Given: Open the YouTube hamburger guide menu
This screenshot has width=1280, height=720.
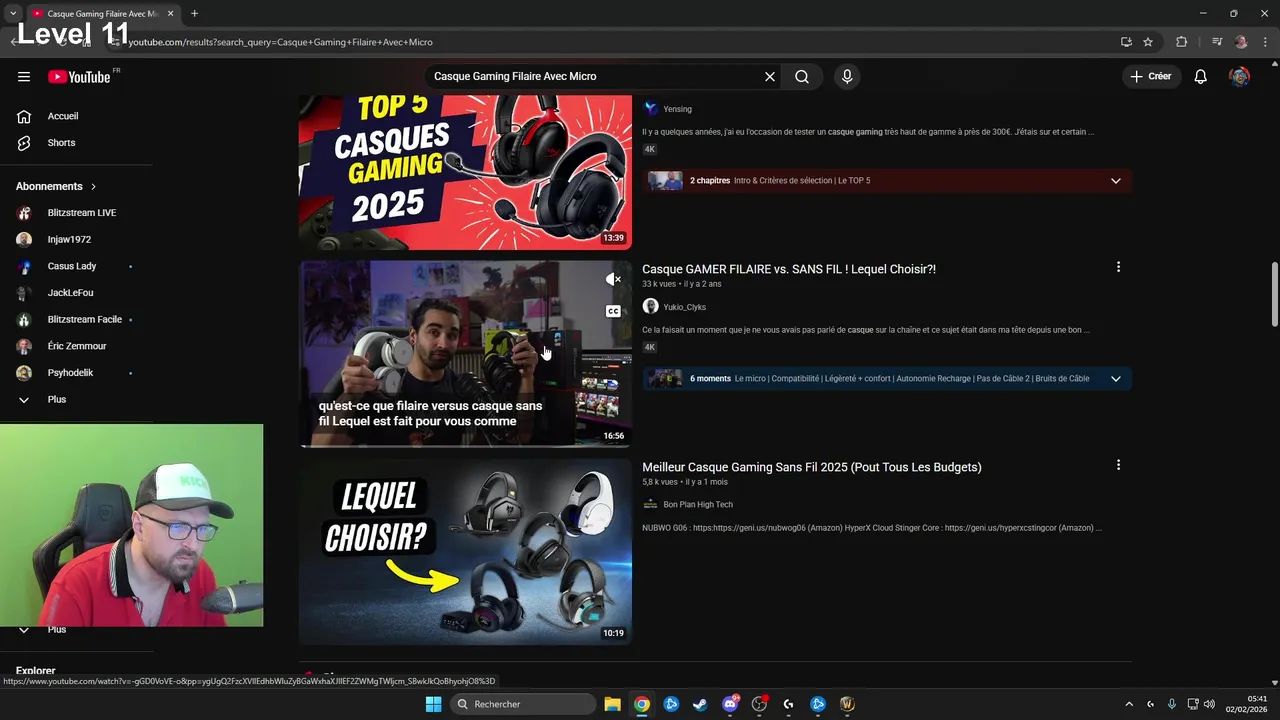Looking at the screenshot, I should click(24, 77).
